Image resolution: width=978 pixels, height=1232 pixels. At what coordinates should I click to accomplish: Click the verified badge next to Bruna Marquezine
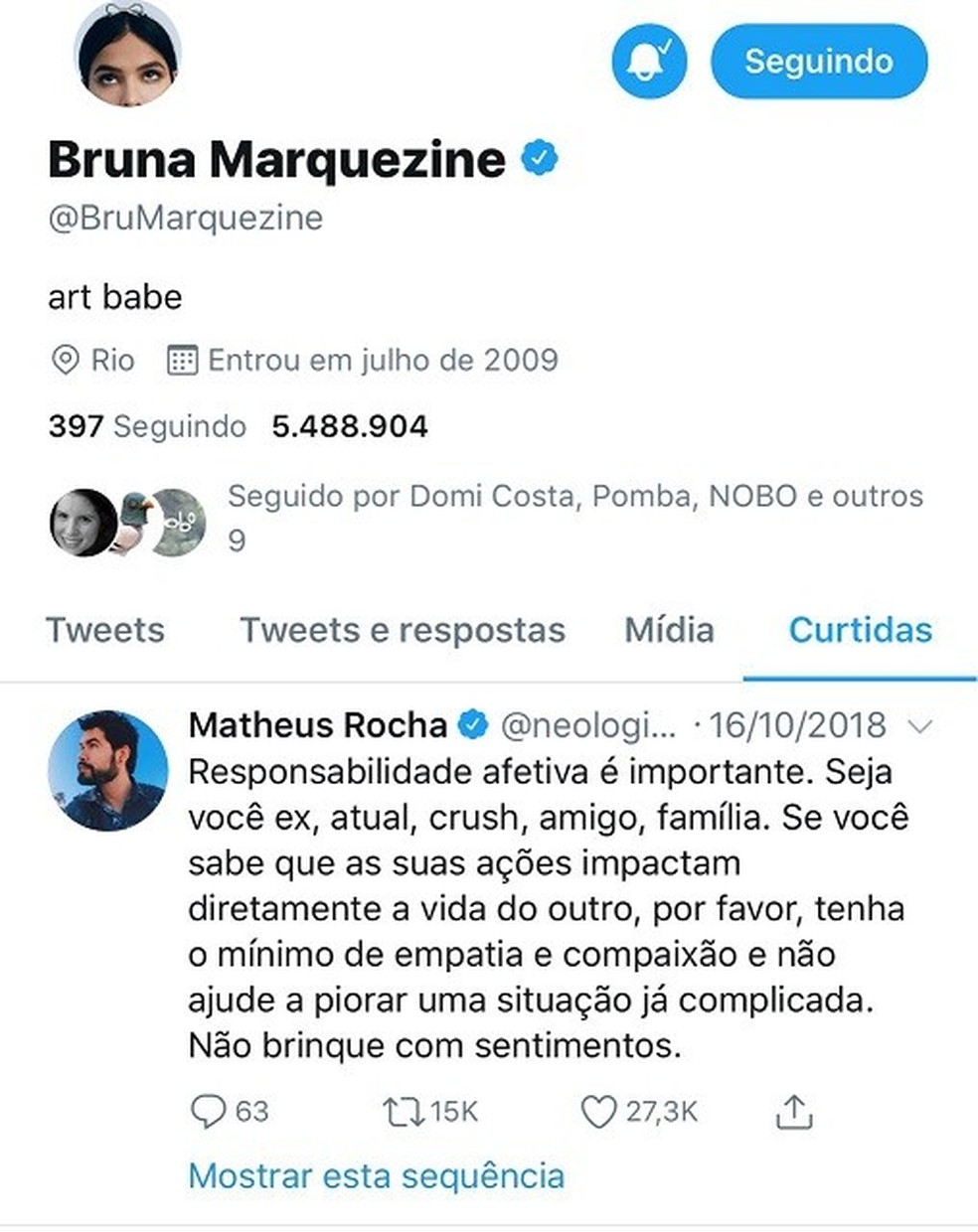(540, 156)
